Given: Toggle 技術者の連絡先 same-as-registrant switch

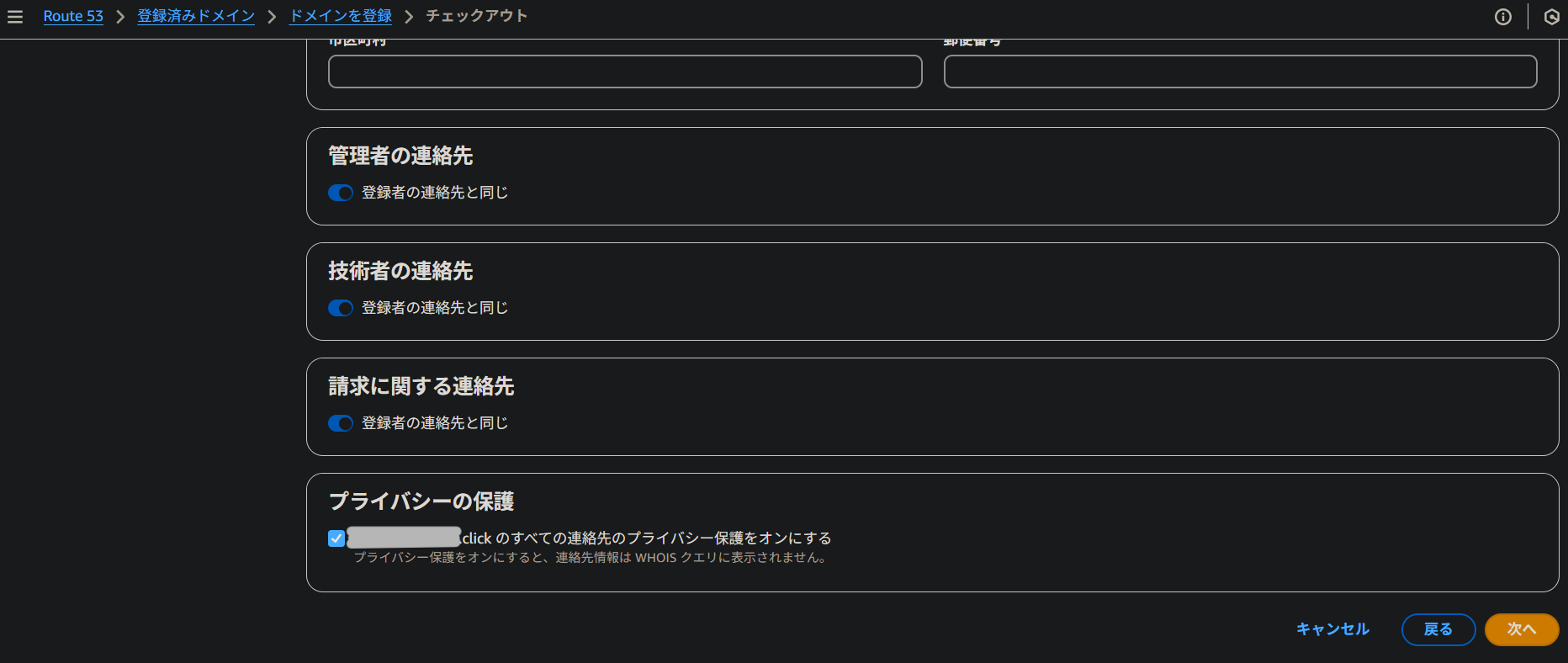Looking at the screenshot, I should [341, 308].
